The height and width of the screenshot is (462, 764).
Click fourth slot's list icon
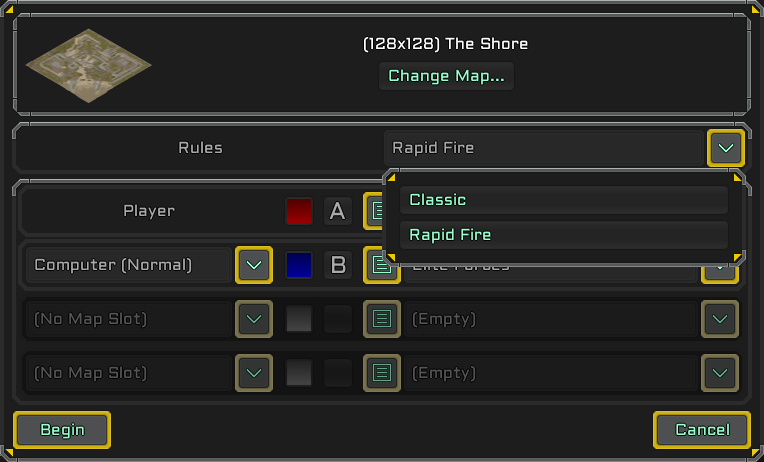click(380, 374)
